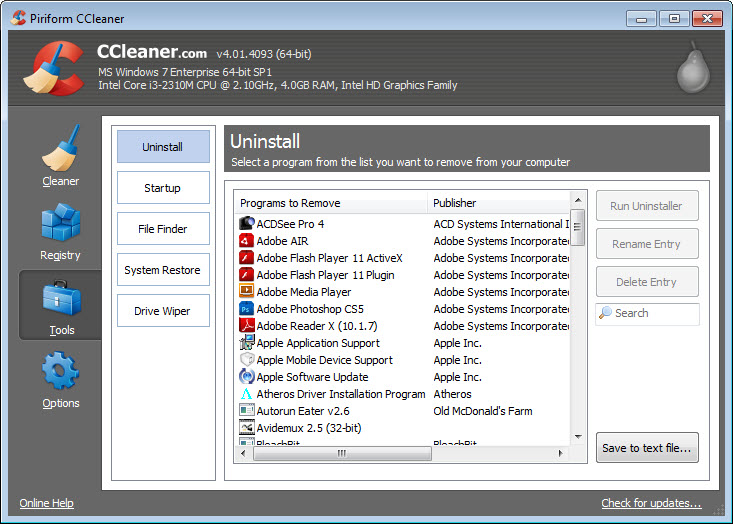Select the ACDSee Pro 4 program name

click(x=290, y=224)
